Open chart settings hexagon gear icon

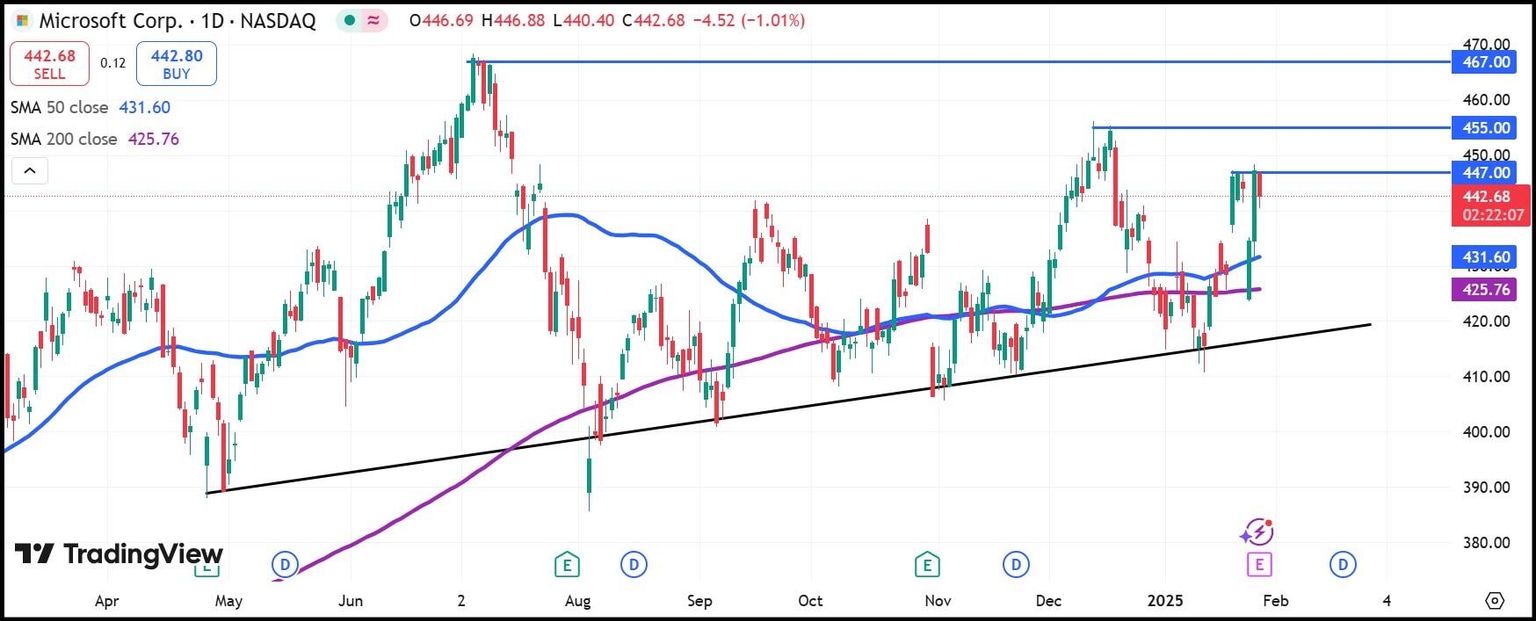click(1494, 601)
